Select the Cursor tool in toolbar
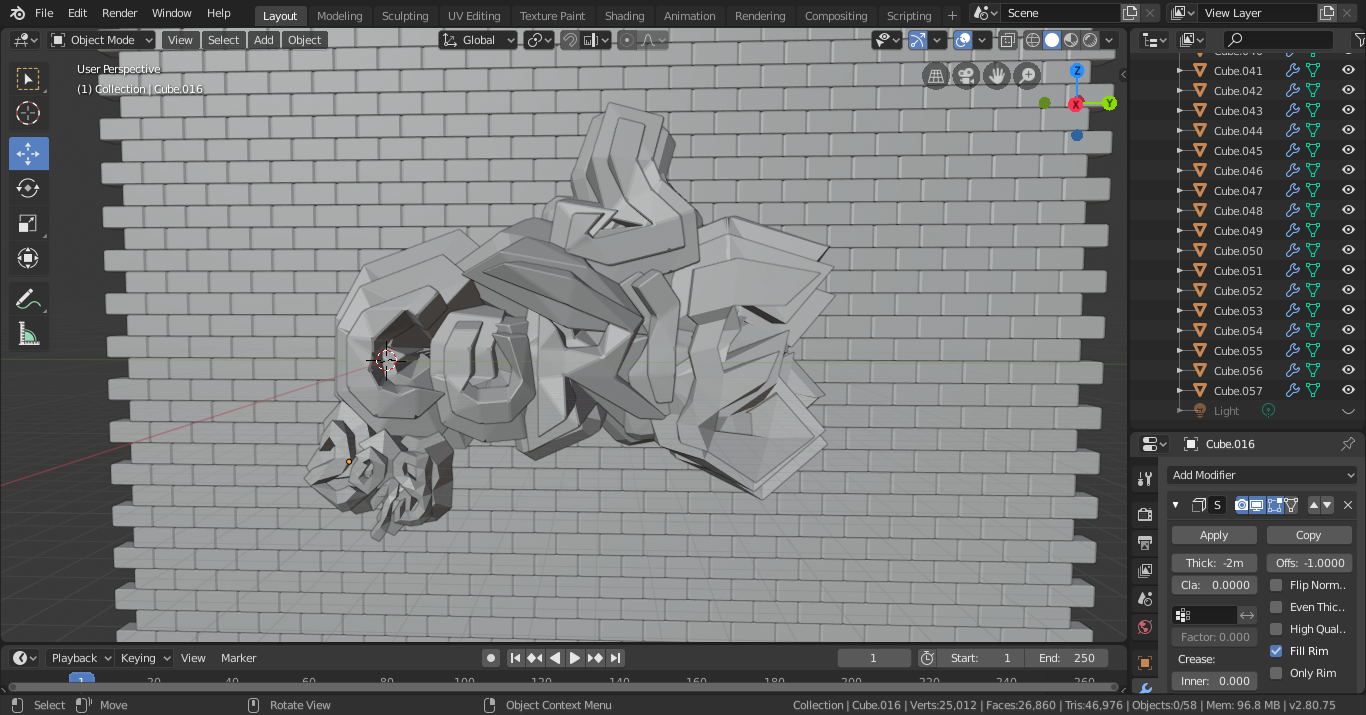The width and height of the screenshot is (1366, 715). point(28,114)
